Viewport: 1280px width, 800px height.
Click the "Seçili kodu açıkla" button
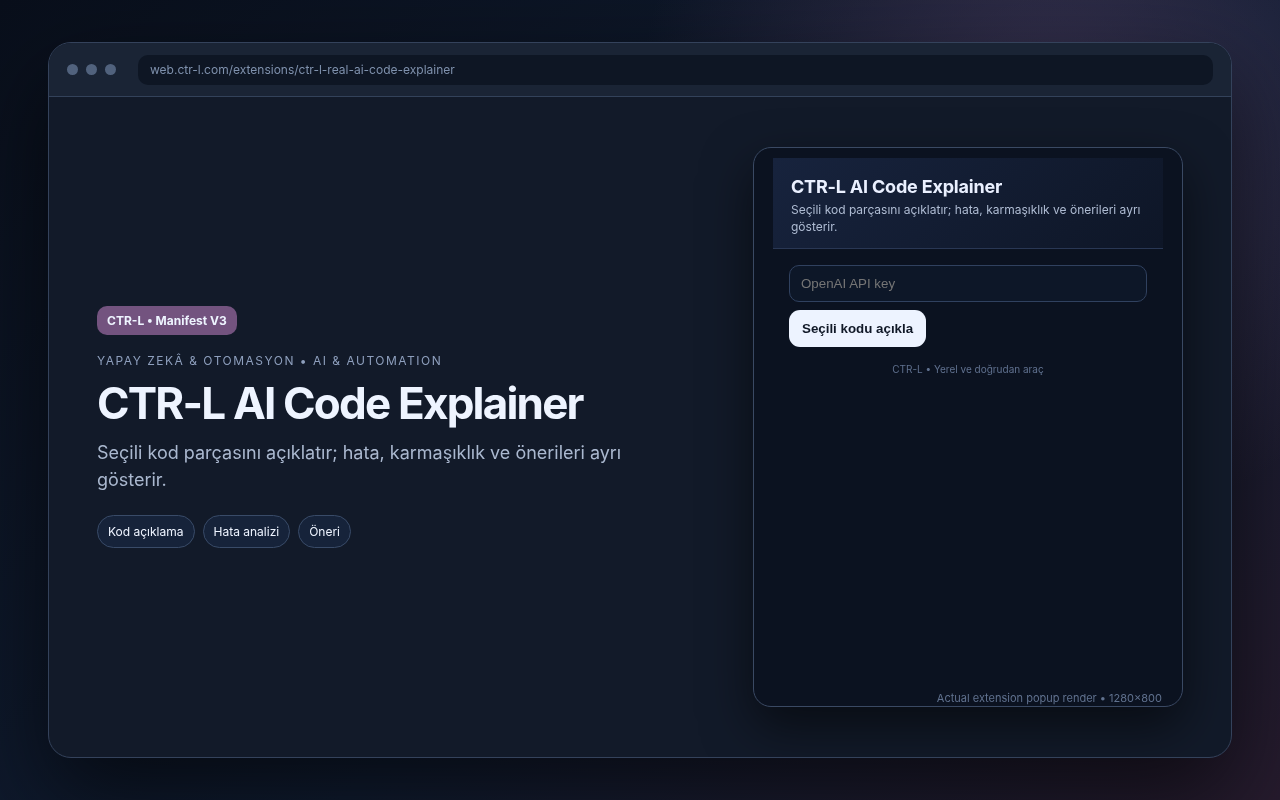(x=857, y=328)
